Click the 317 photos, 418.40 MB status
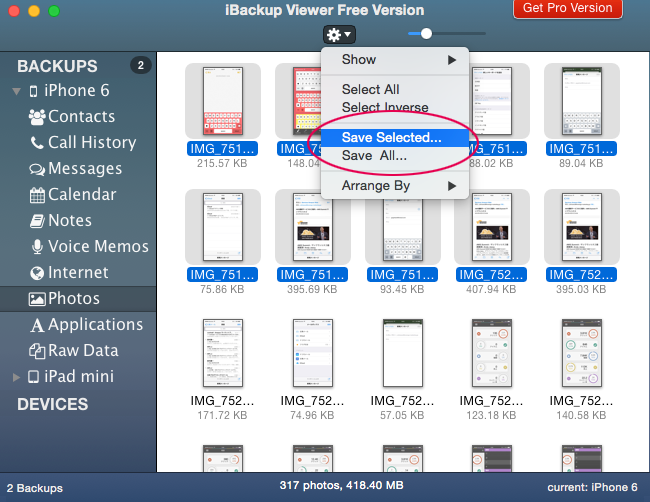The width and height of the screenshot is (650, 502). [341, 485]
